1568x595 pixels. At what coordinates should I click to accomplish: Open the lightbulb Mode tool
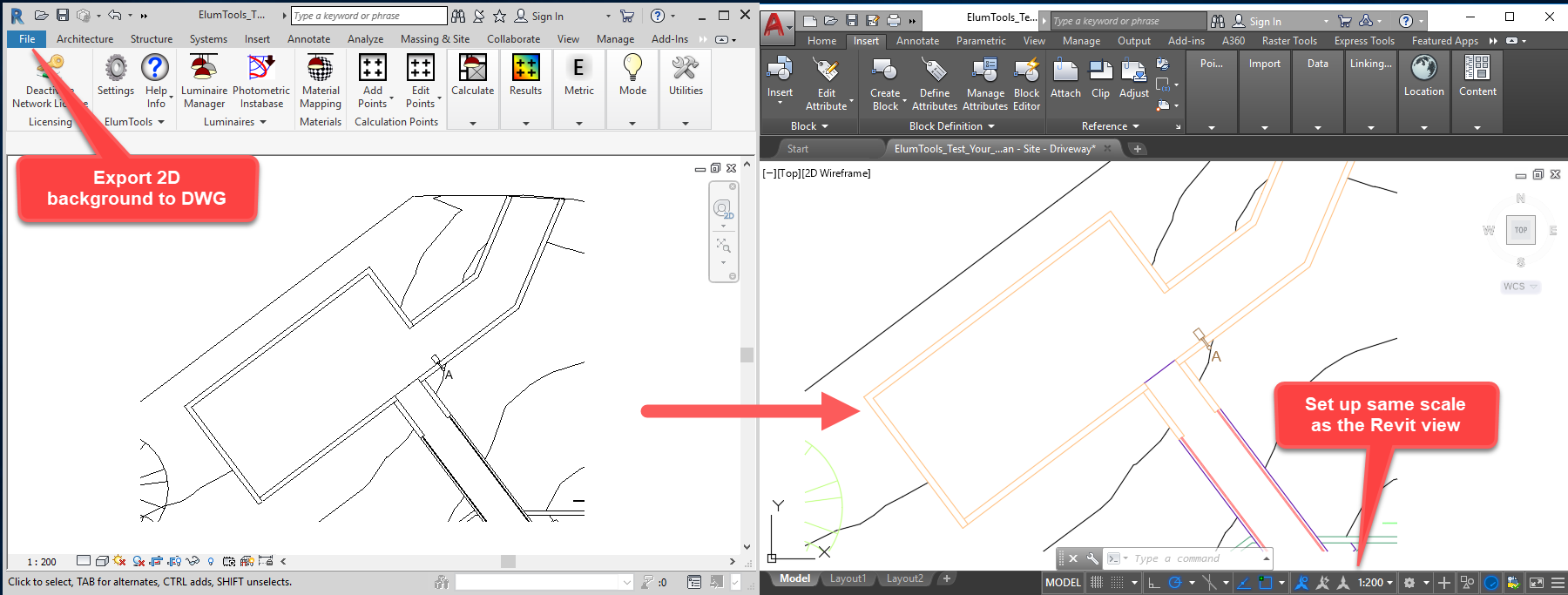[632, 76]
